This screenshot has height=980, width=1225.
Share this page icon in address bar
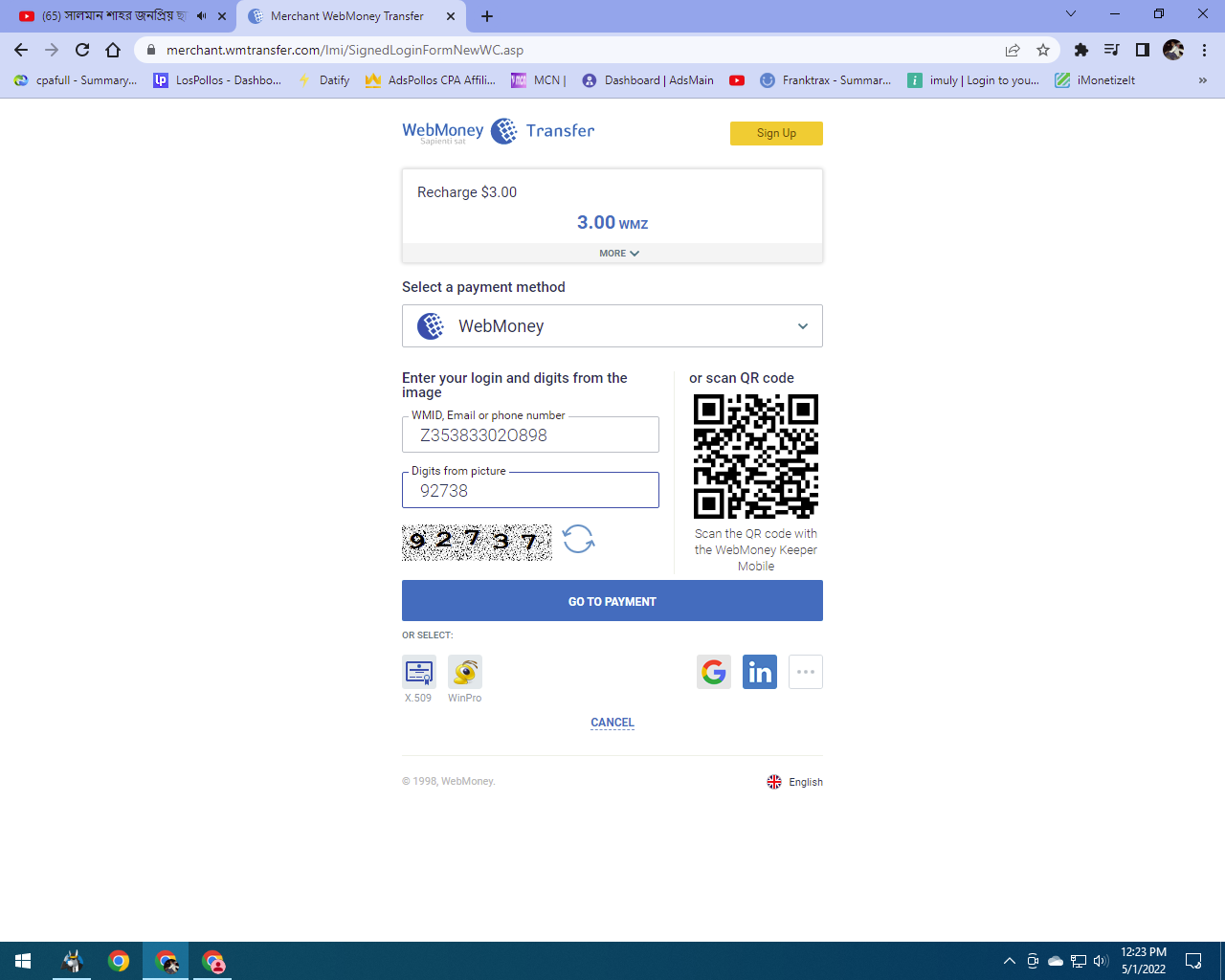click(x=1013, y=50)
